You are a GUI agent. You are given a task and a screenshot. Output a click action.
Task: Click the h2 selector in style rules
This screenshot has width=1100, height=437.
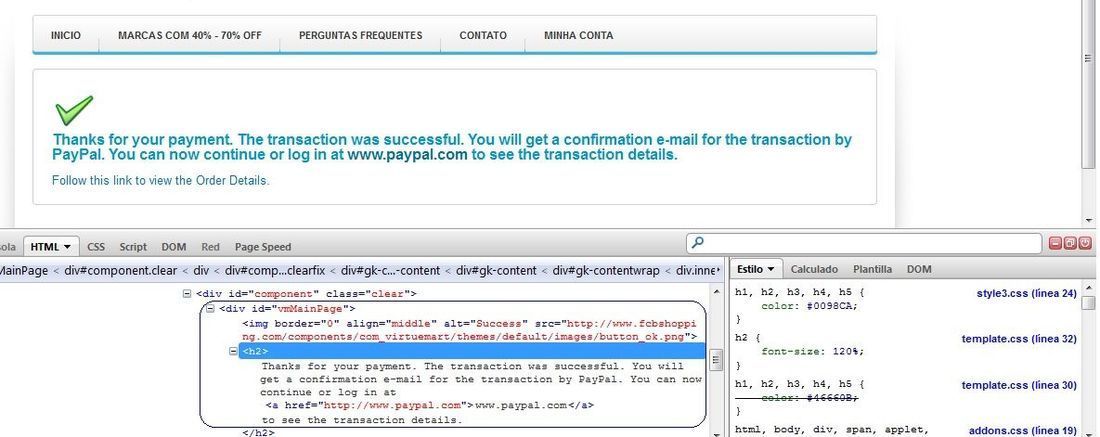tap(742, 338)
